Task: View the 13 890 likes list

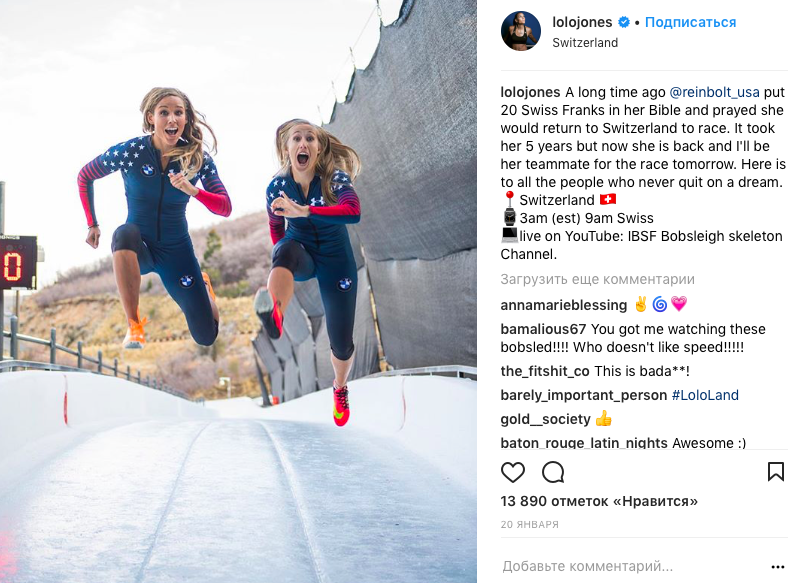Action: pos(599,501)
